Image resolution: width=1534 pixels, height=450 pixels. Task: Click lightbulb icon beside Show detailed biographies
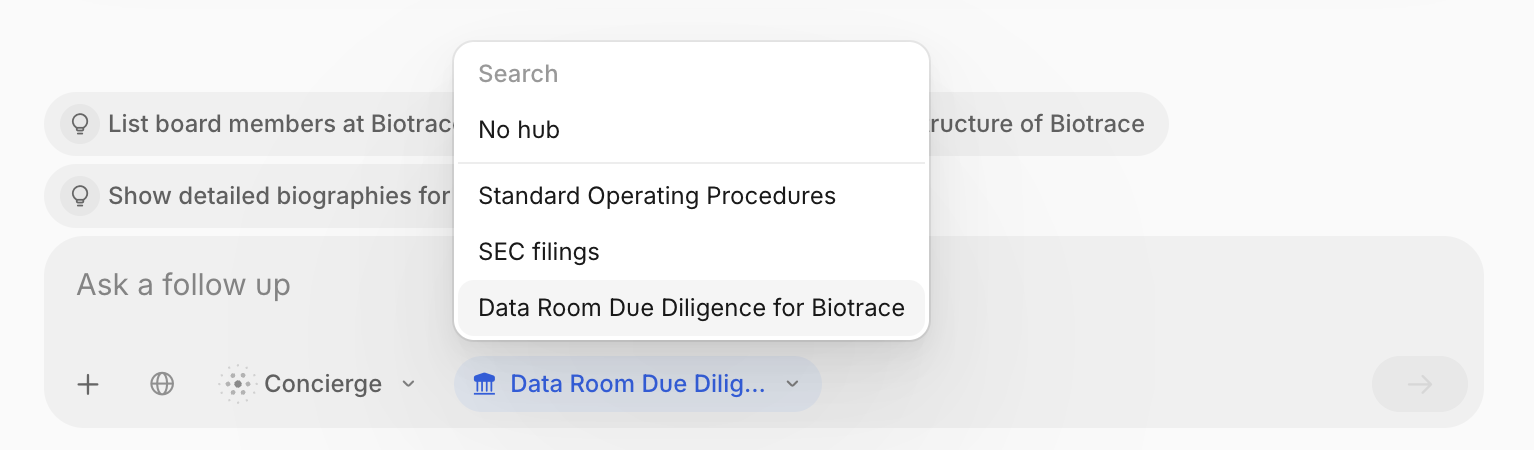(x=79, y=195)
